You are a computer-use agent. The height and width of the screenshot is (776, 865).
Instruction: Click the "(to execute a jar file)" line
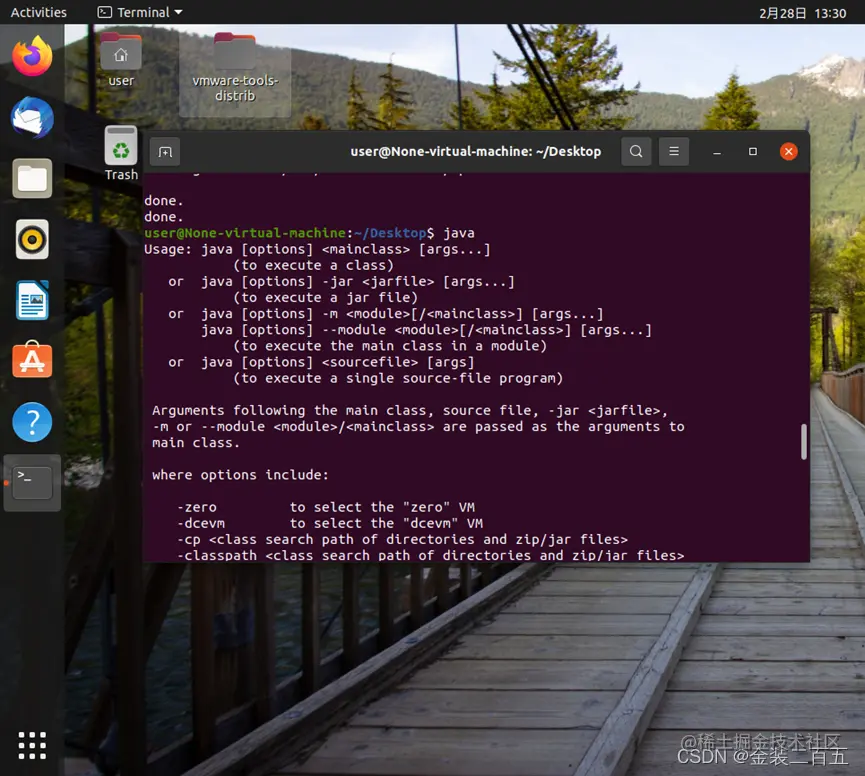[325, 297]
